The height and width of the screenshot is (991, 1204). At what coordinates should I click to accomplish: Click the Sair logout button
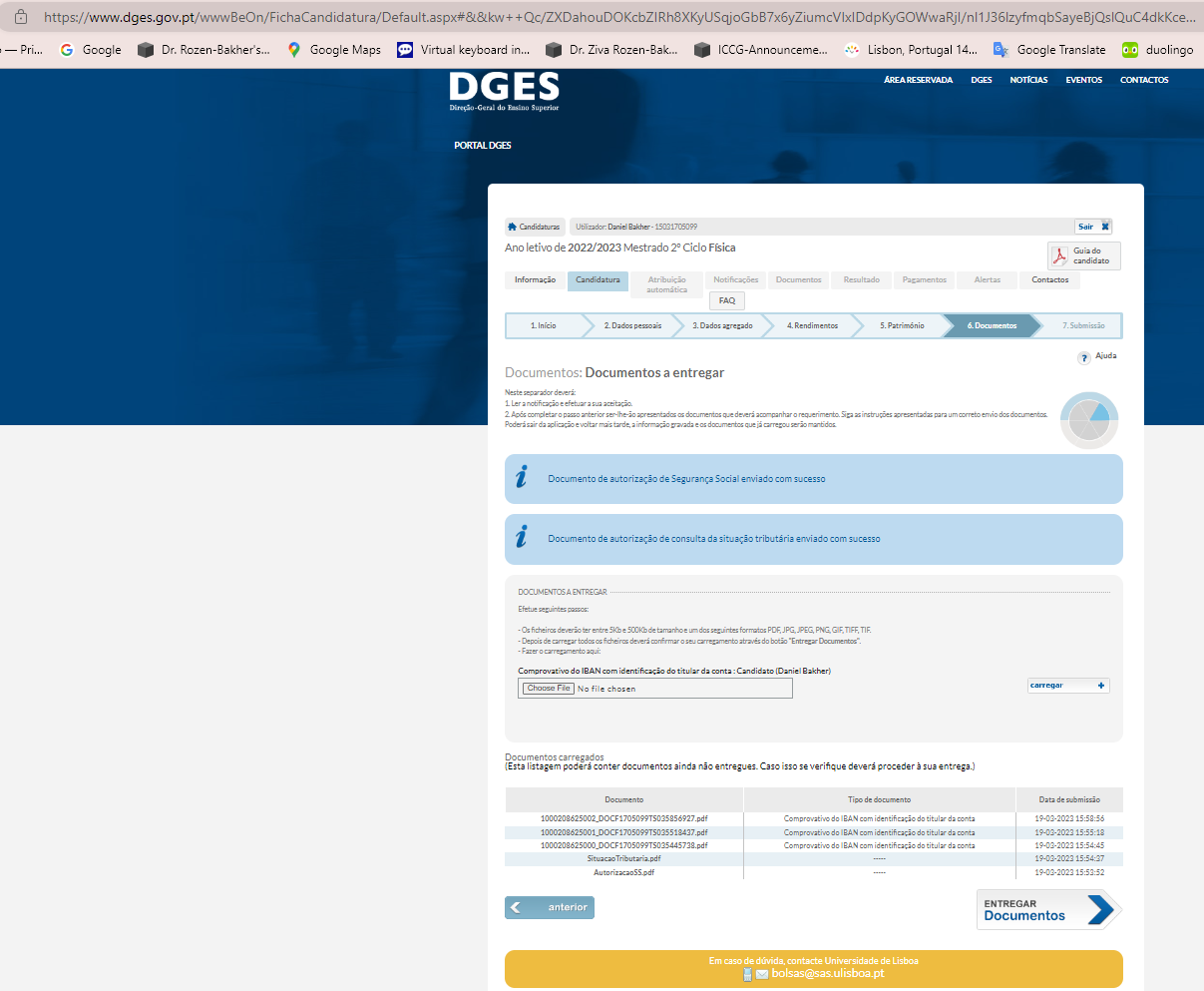pos(1092,227)
